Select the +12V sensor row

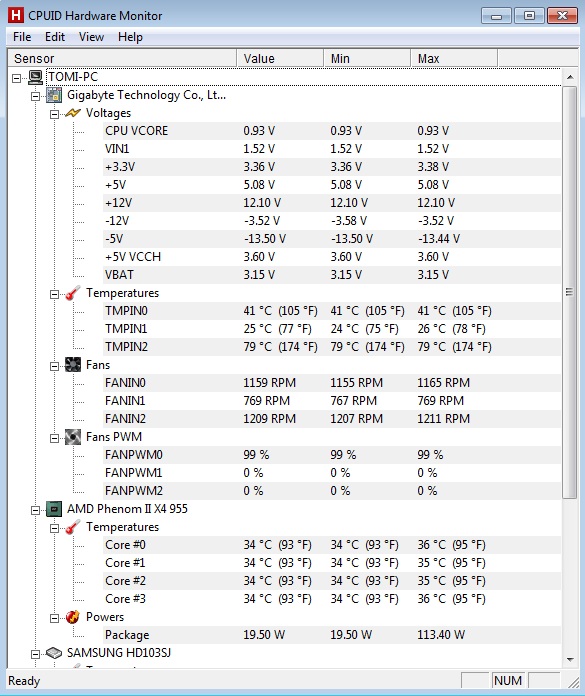pos(332,203)
